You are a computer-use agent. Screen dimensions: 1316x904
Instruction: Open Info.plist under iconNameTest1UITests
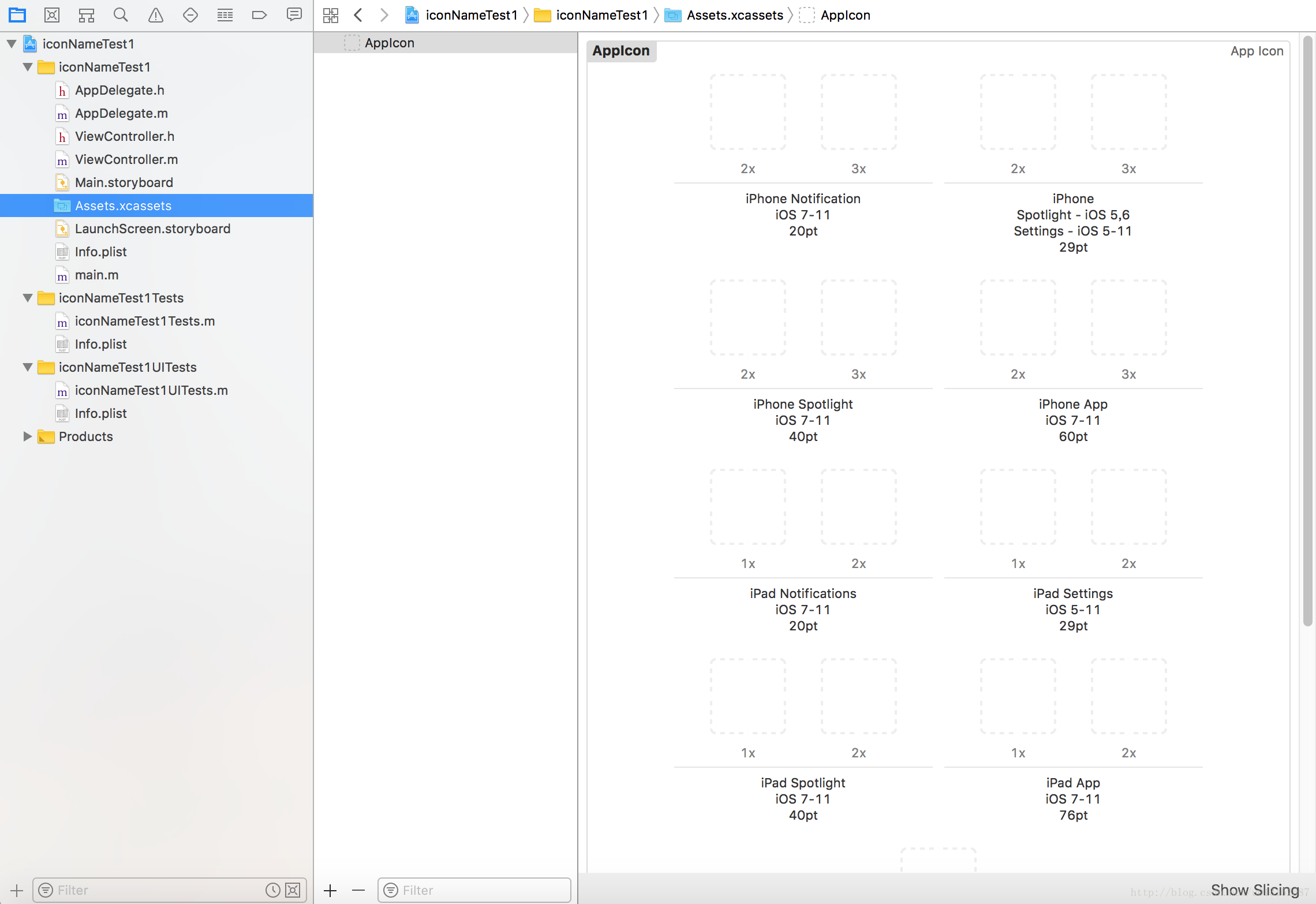tap(100, 413)
